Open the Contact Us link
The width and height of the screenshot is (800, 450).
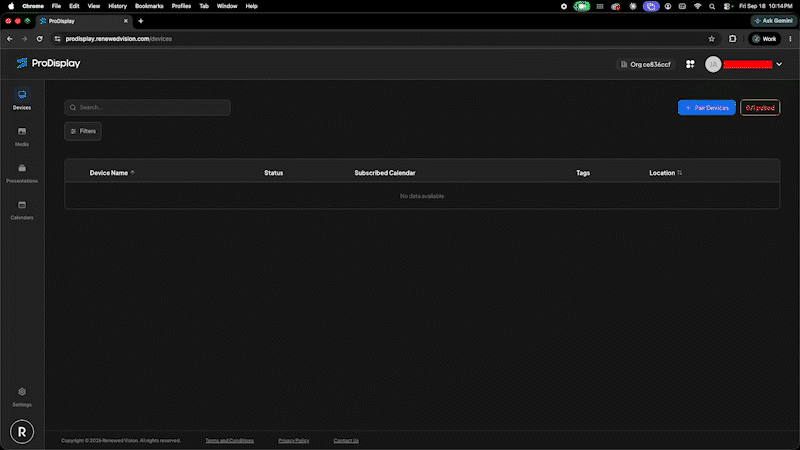(346, 440)
